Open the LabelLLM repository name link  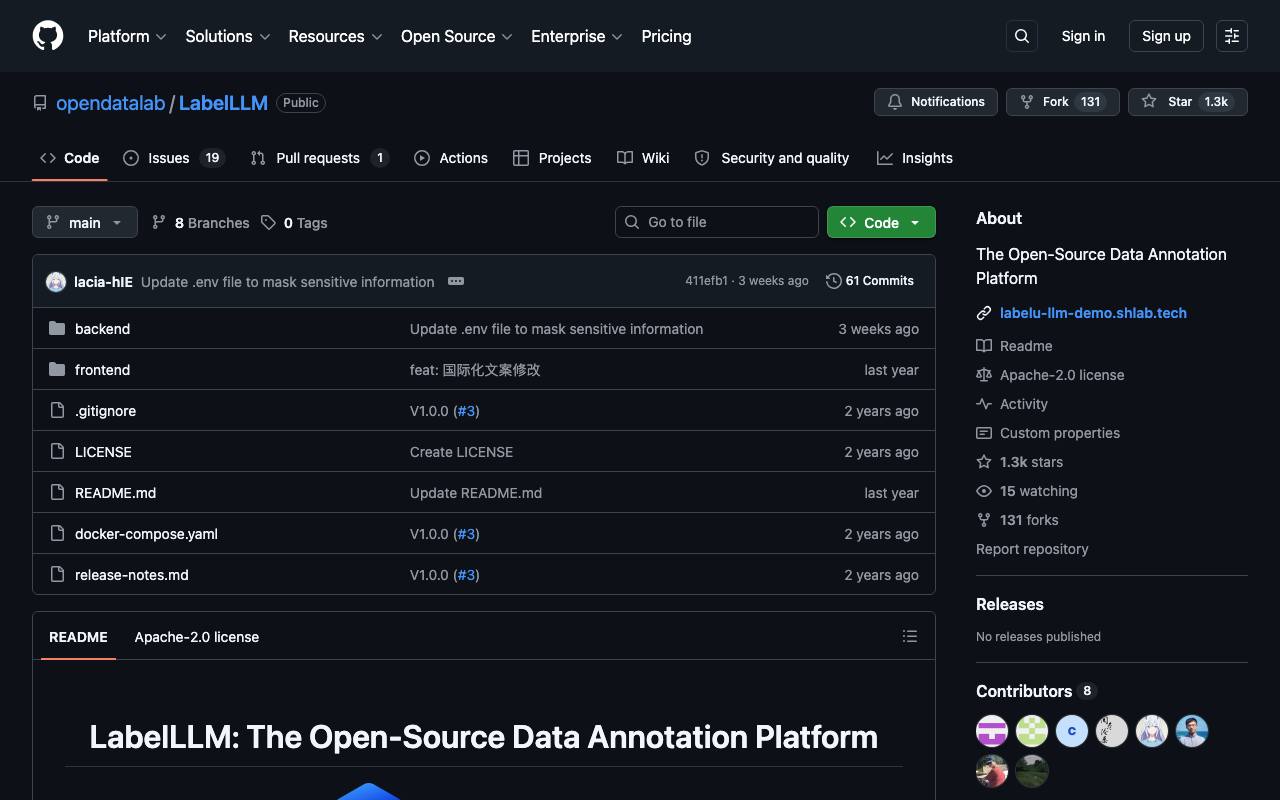pos(223,103)
